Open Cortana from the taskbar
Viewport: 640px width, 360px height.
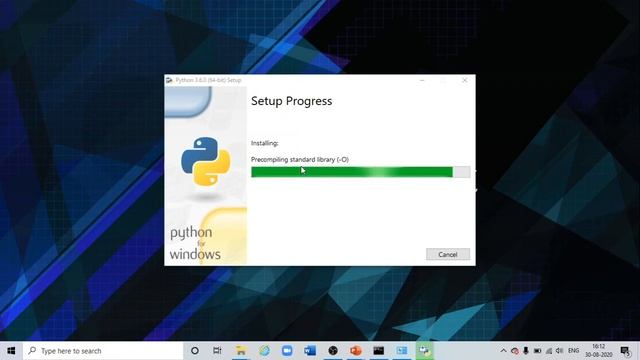pyautogui.click(x=195, y=351)
